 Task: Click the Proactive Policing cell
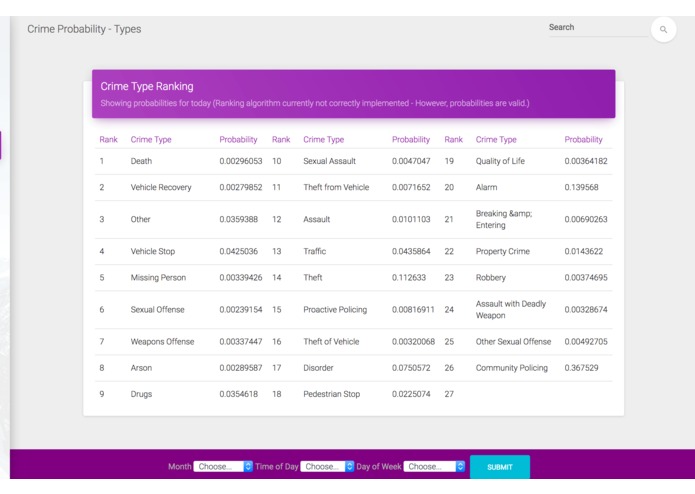point(335,310)
